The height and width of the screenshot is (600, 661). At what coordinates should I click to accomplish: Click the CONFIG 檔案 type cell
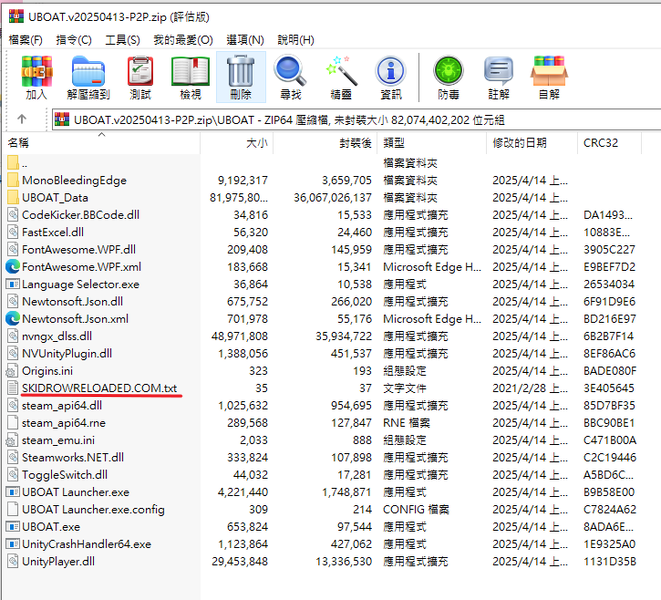click(416, 509)
